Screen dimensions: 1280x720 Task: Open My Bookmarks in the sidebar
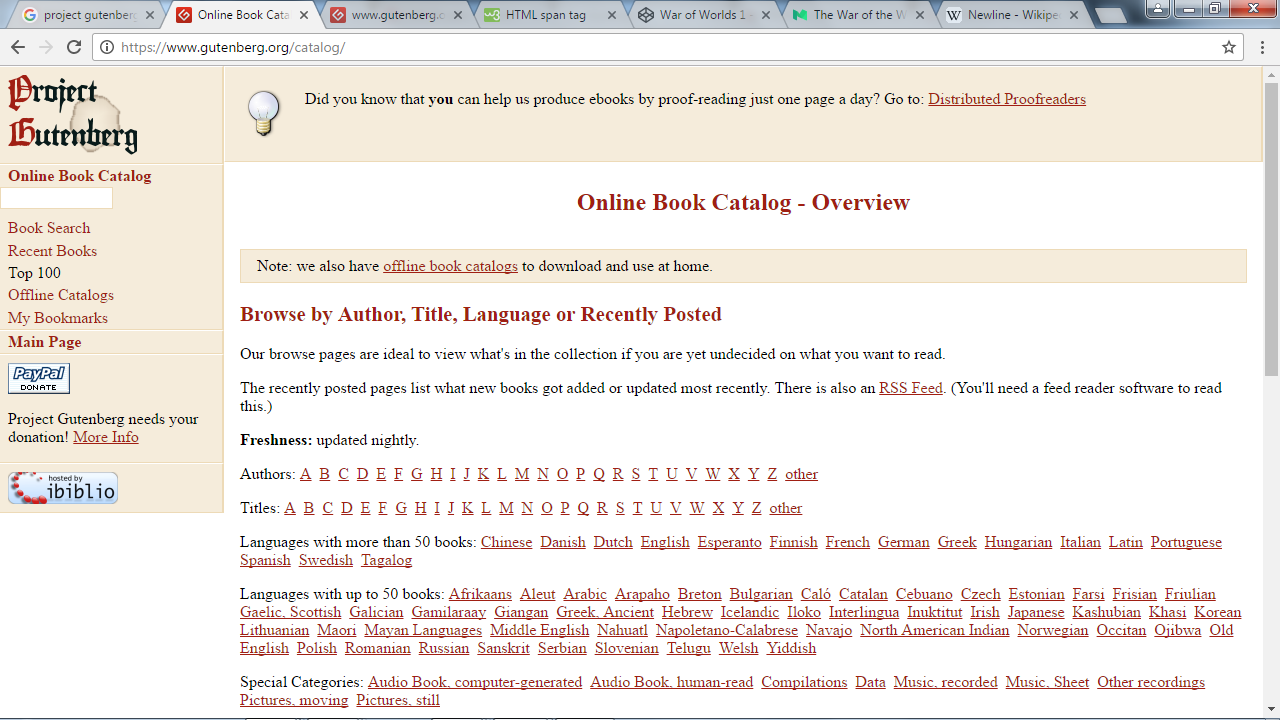[x=58, y=318]
